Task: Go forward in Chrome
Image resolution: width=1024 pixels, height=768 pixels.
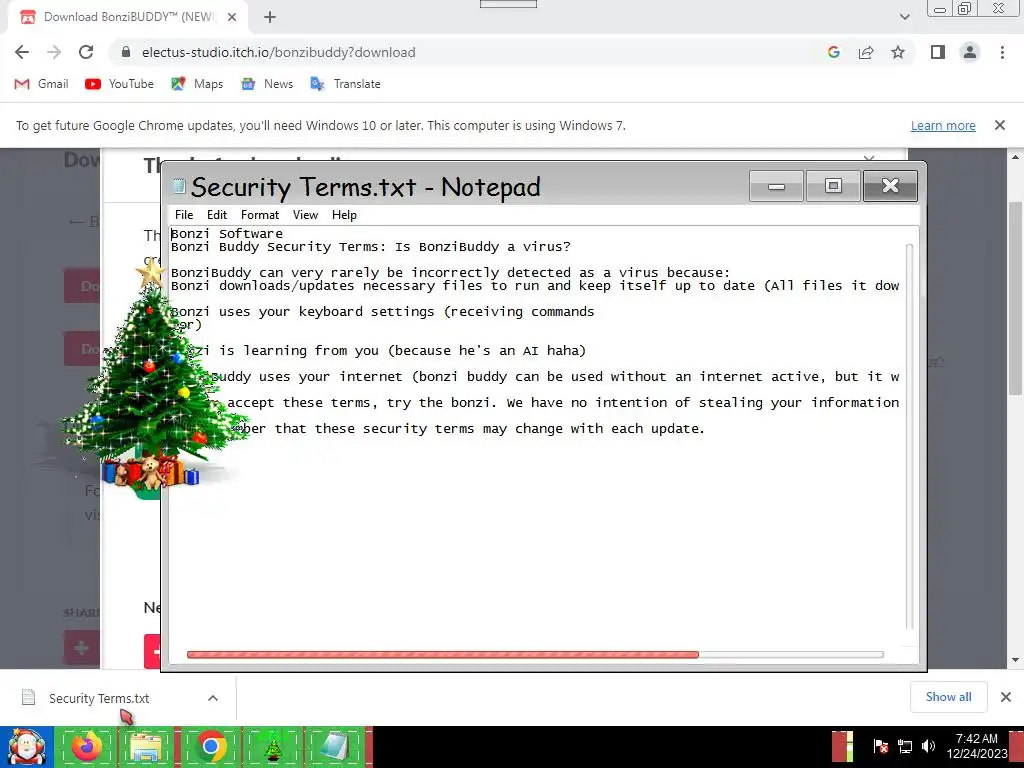Action: [54, 52]
